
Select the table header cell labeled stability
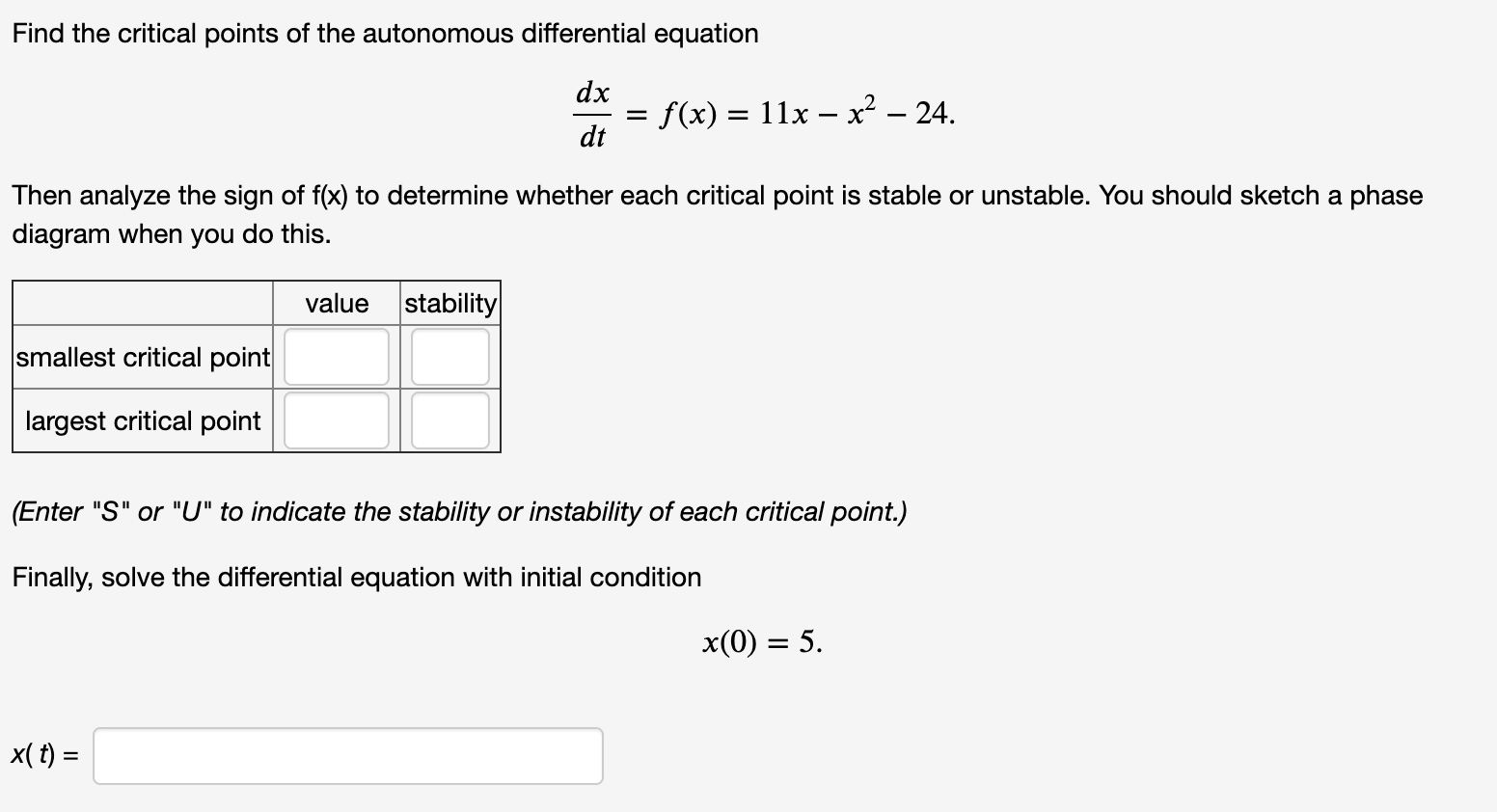pos(450,303)
